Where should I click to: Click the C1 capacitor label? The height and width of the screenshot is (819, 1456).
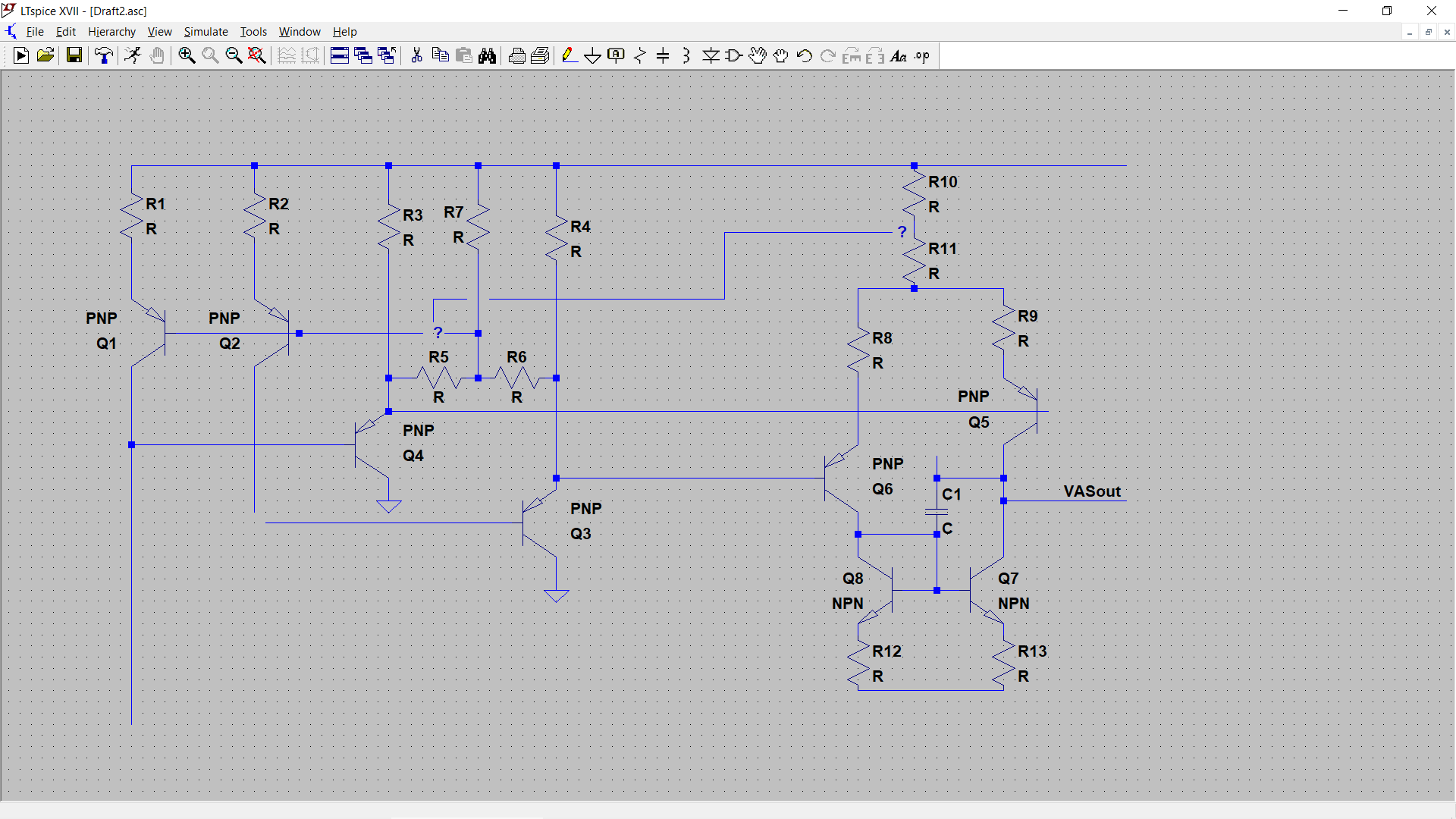tap(951, 494)
